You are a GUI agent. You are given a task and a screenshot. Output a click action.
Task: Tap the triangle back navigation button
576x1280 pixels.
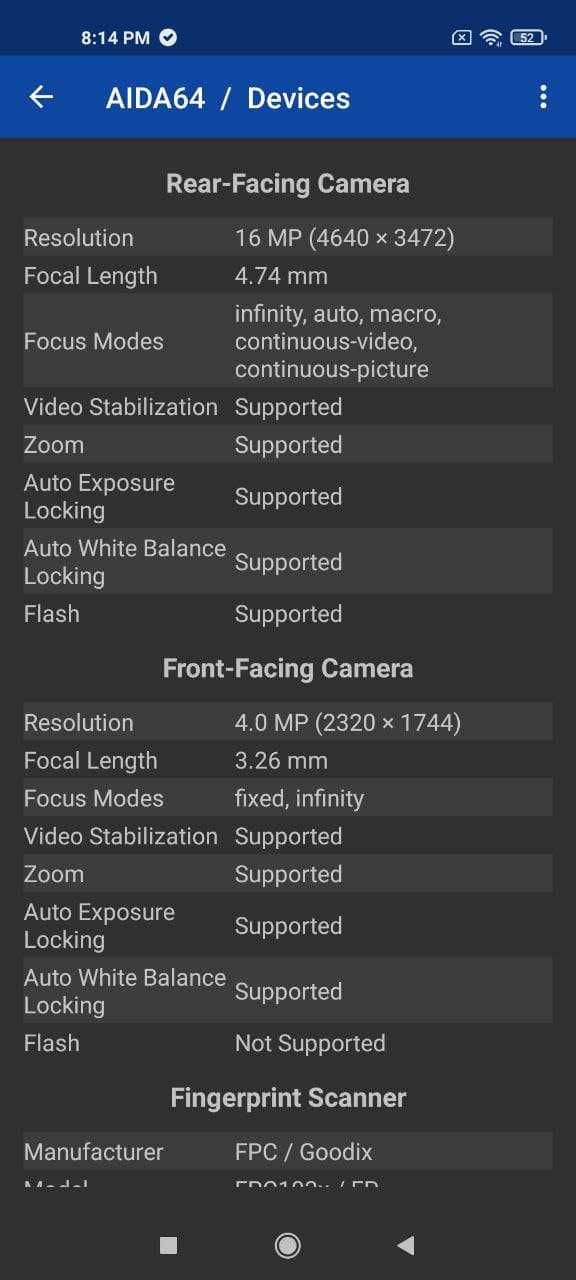coord(405,1245)
